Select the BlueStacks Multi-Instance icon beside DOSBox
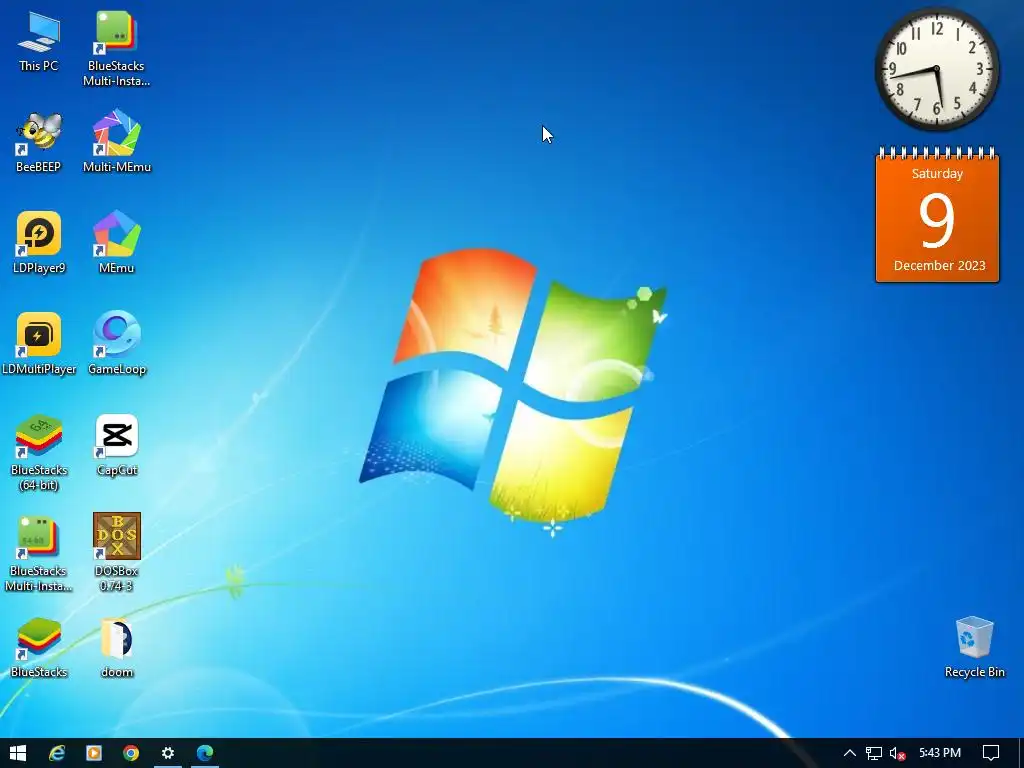The height and width of the screenshot is (768, 1024). 39,554
